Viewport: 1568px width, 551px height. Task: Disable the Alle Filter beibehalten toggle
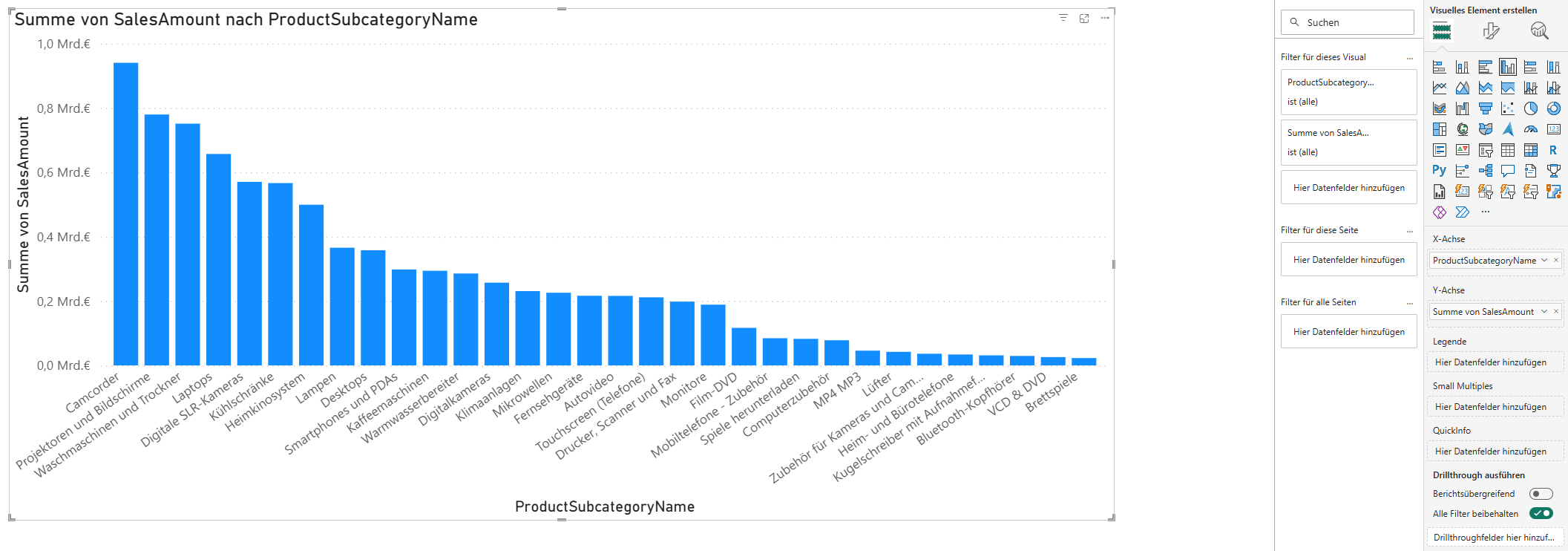click(1541, 513)
